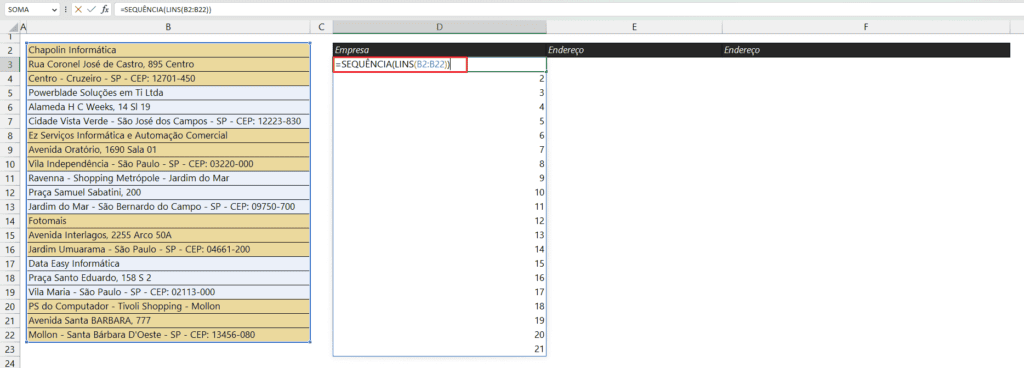Select Jardim do Mar - São Bernardo cell
The width and height of the screenshot is (1024, 368).
tap(168, 207)
